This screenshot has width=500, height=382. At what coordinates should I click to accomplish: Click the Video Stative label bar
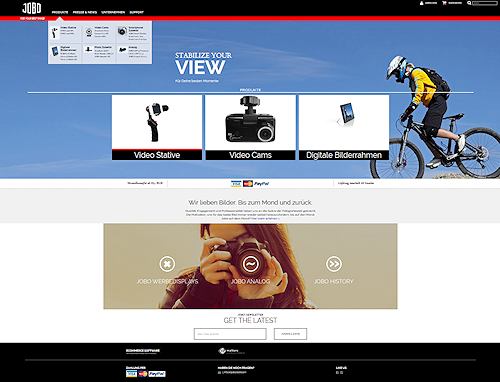(157, 155)
